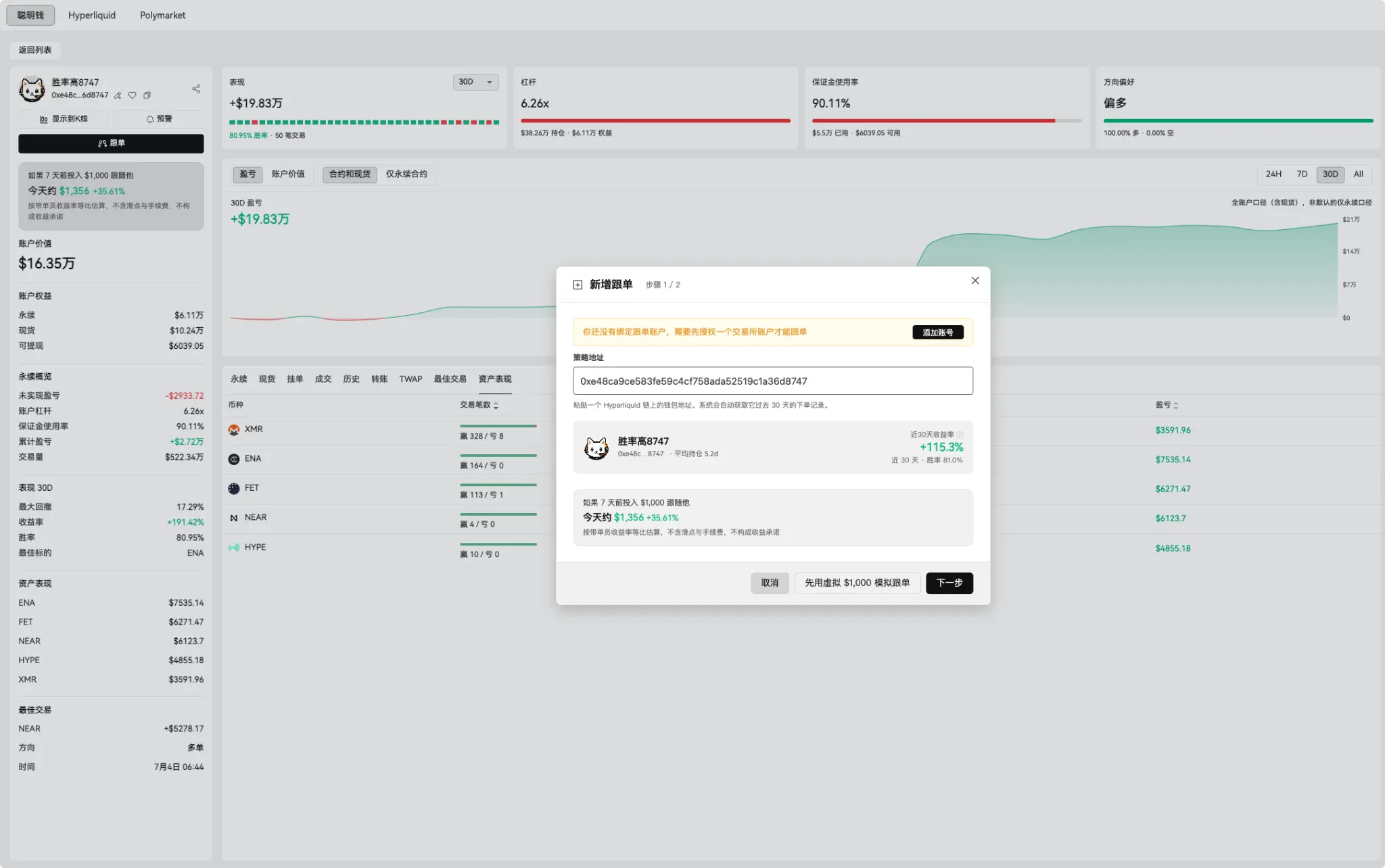Click the info icon next to 近30天收益率
1385x868 pixels.
click(960, 435)
